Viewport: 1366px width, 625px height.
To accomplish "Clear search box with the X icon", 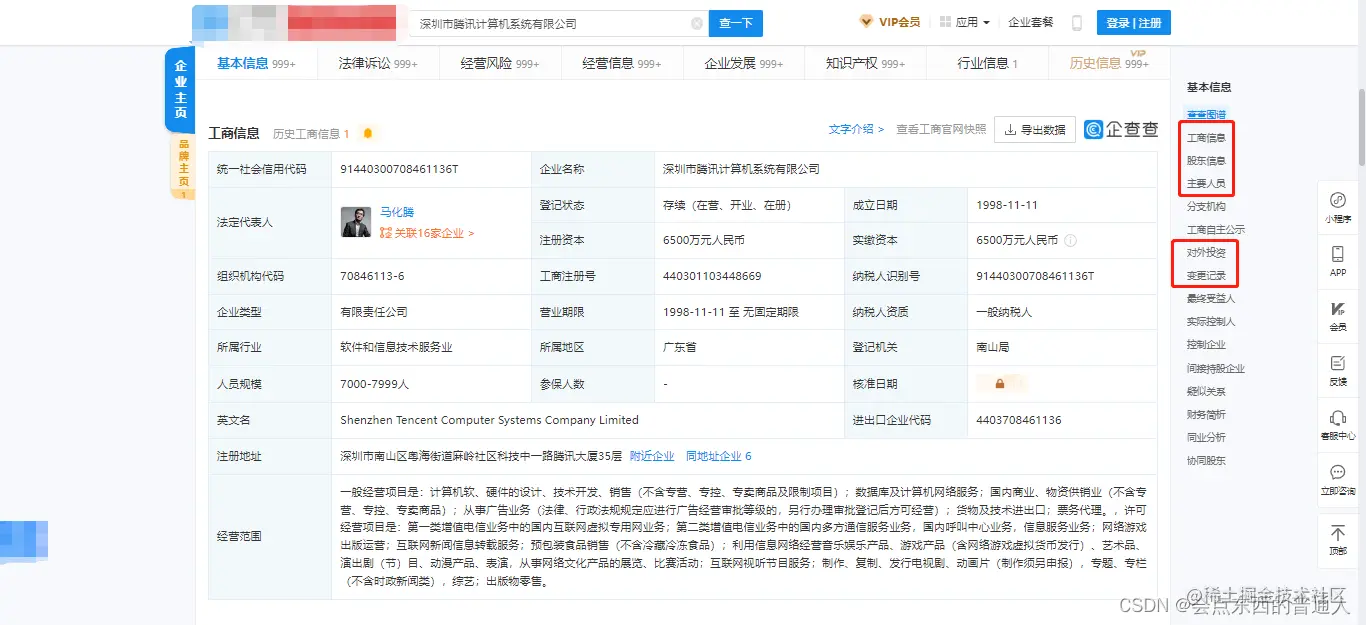I will pyautogui.click(x=697, y=23).
